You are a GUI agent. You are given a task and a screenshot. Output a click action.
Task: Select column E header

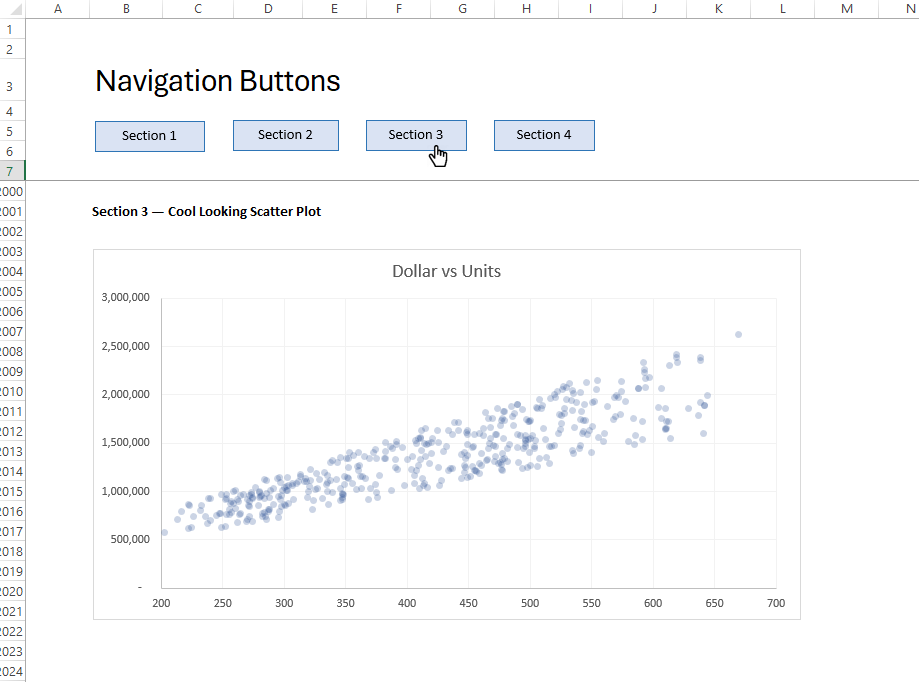[333, 8]
